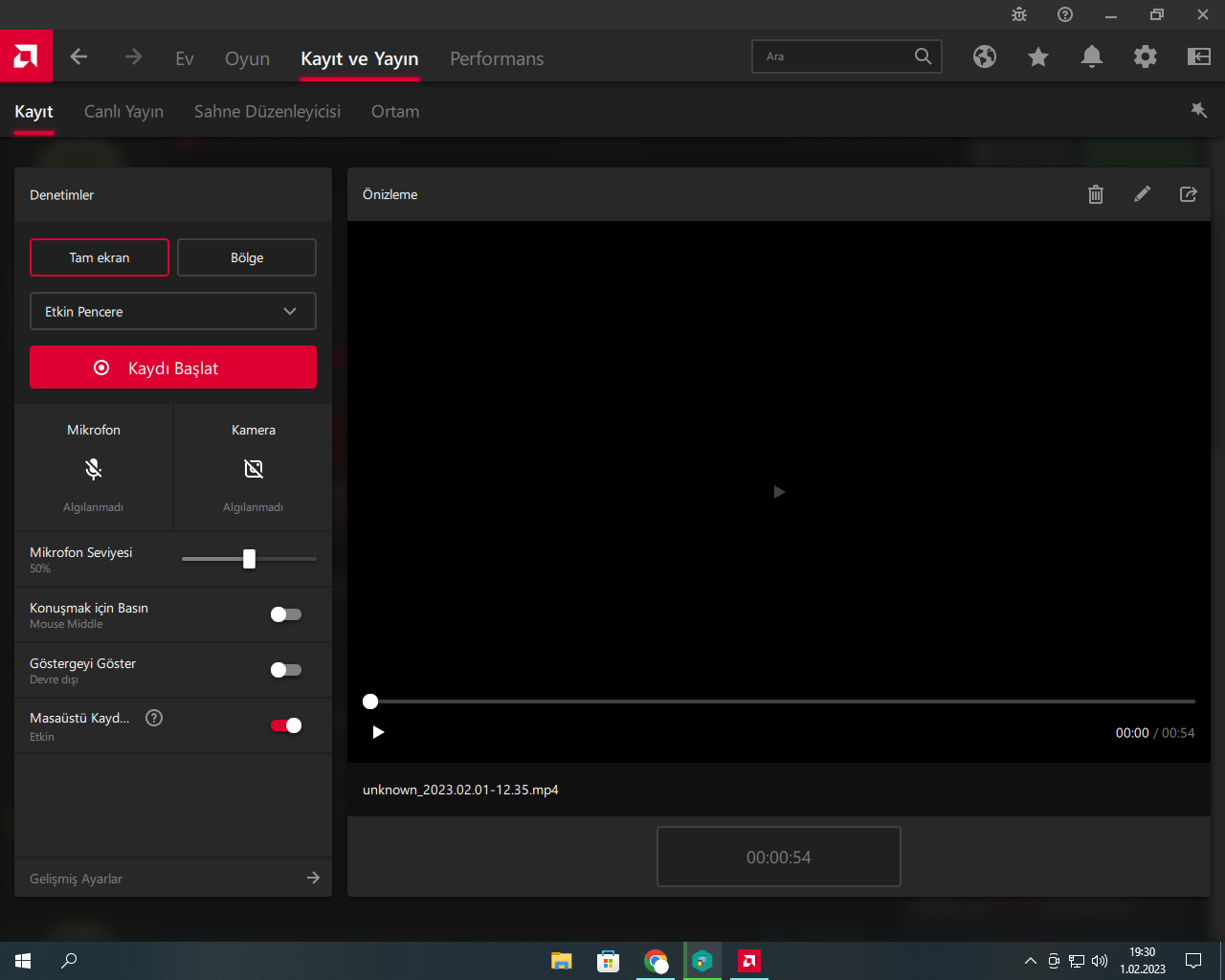Click the AMD logo home icon
The height and width of the screenshot is (980, 1225).
coord(26,56)
